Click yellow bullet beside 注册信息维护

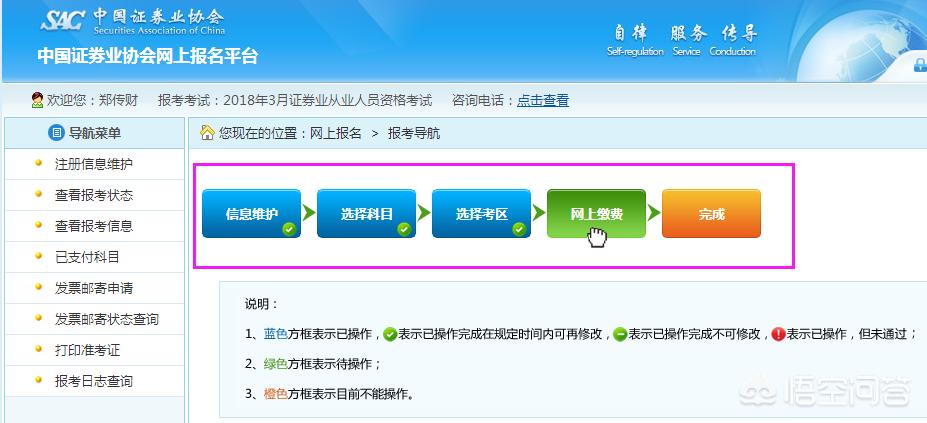[x=38, y=163]
